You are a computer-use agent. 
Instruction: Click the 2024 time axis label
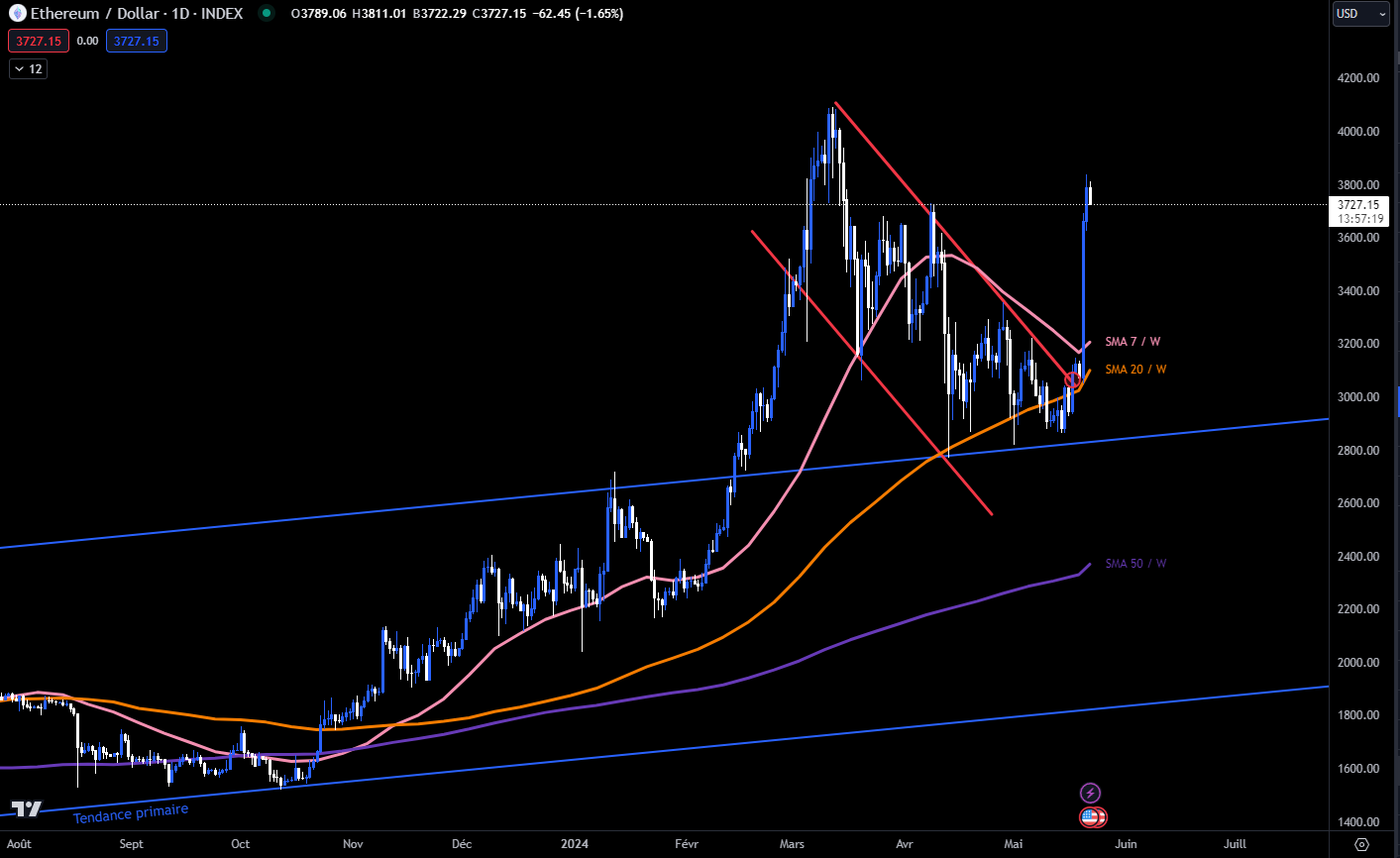(574, 844)
